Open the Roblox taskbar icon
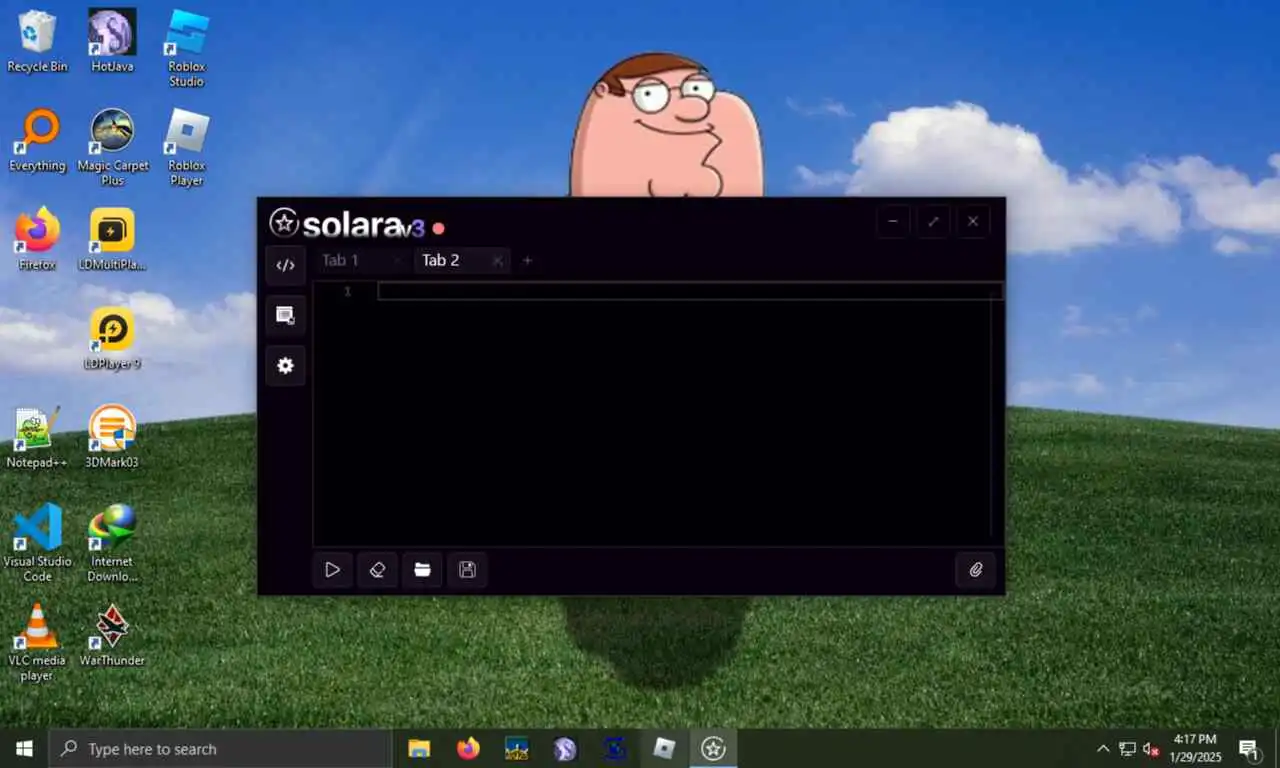 [x=664, y=748]
